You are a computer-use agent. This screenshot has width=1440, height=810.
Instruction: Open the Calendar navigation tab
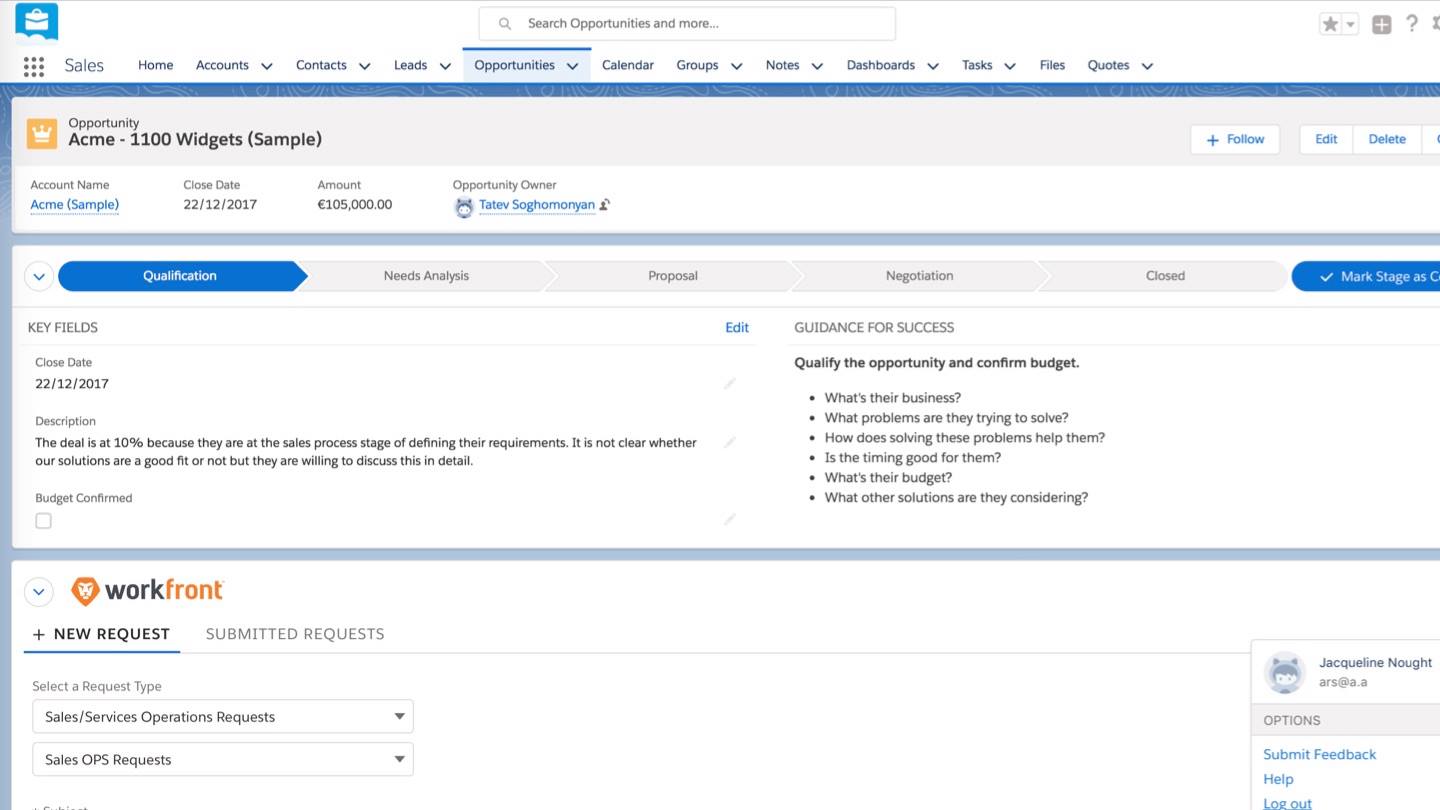click(x=627, y=65)
